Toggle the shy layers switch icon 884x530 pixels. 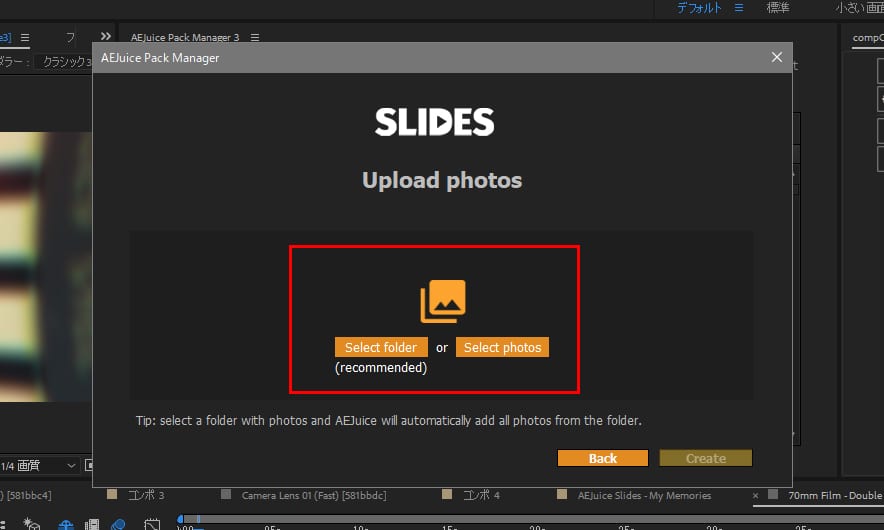point(66,525)
